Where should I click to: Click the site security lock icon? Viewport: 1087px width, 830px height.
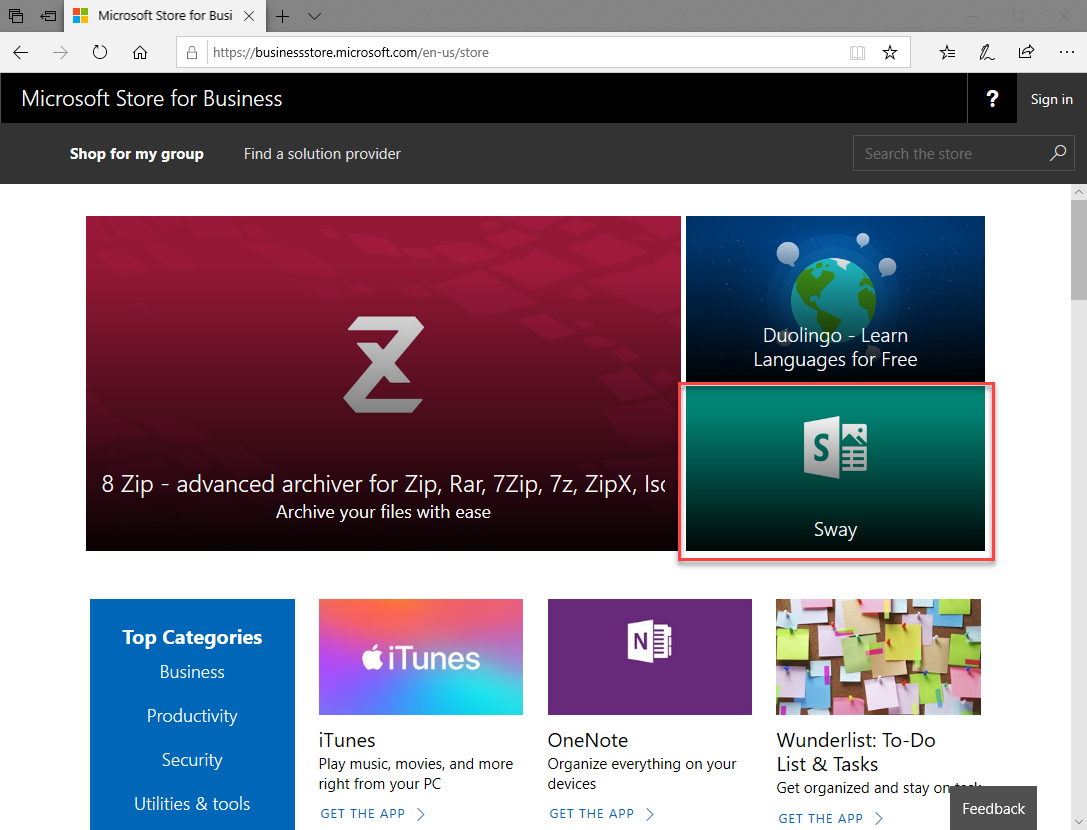coord(192,52)
